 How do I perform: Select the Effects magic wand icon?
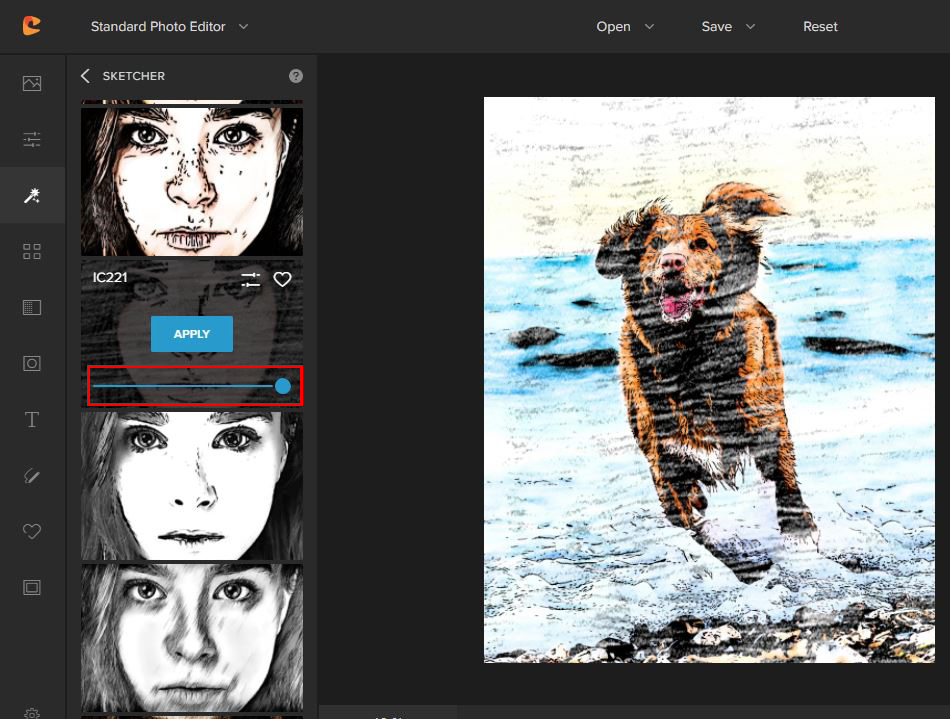tap(32, 195)
